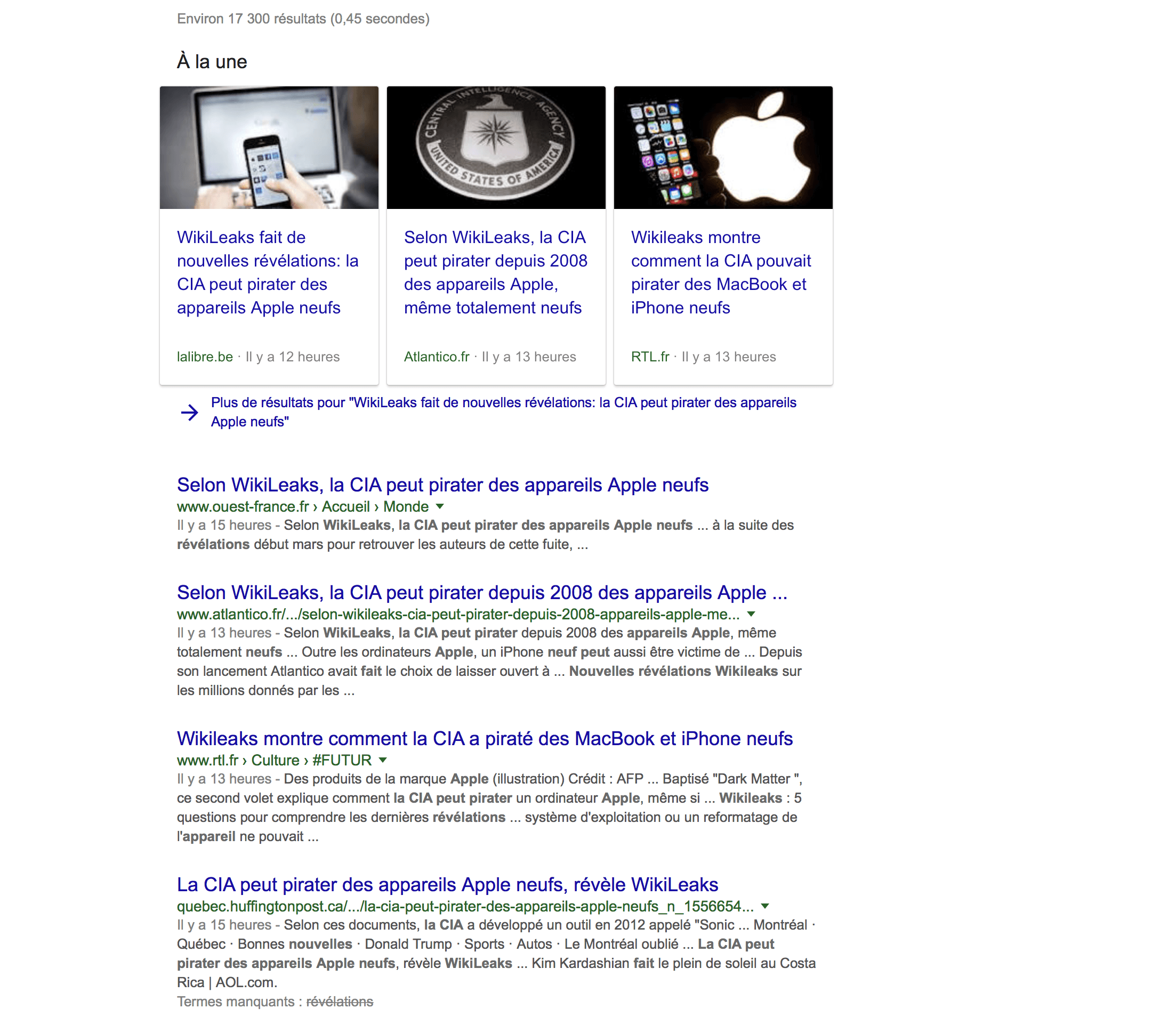Open Huffington Post result 'révèle WikiLeaks'
This screenshot has width=1176, height=1033.
[x=448, y=885]
